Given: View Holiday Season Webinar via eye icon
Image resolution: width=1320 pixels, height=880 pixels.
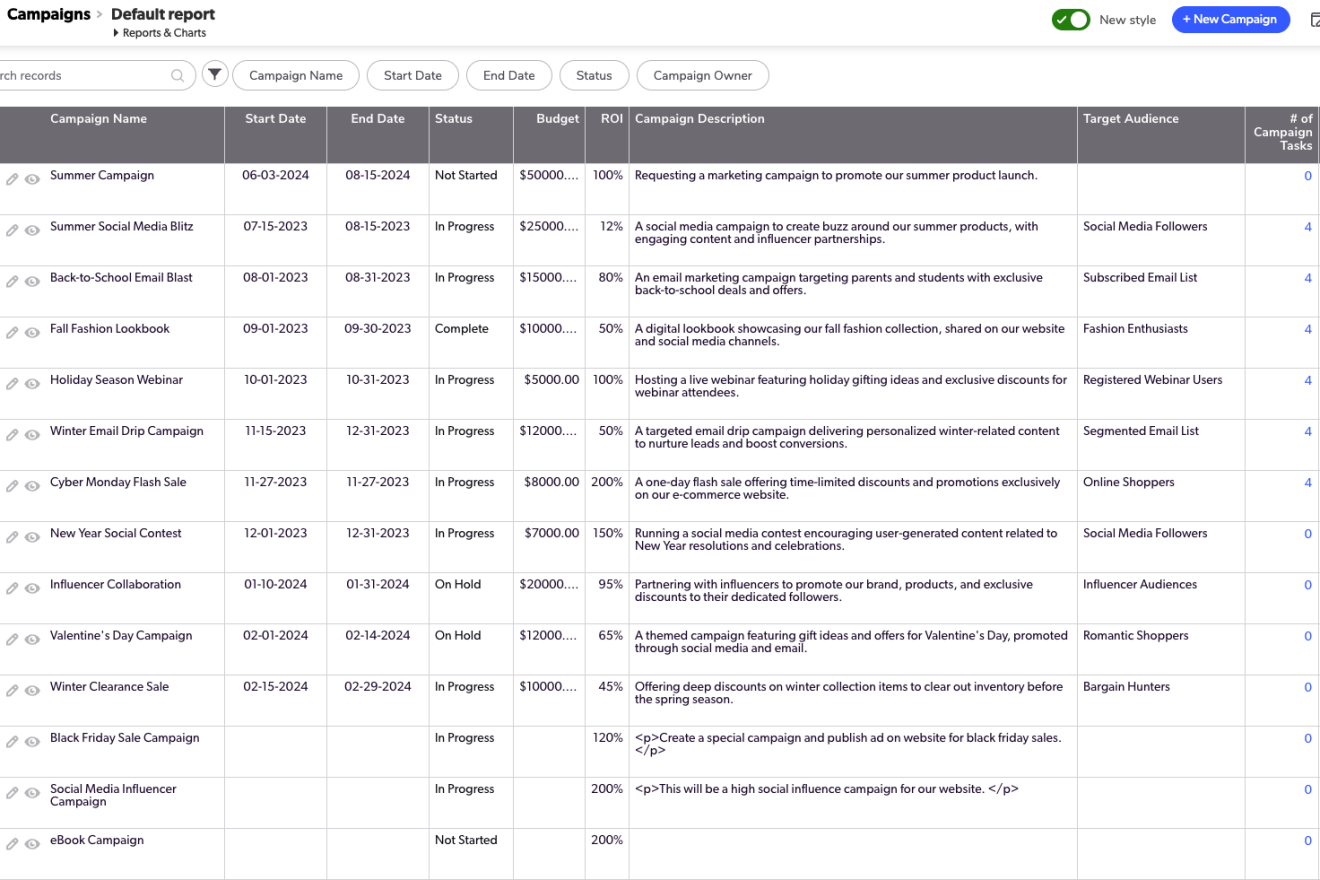Looking at the screenshot, I should 32,384.
